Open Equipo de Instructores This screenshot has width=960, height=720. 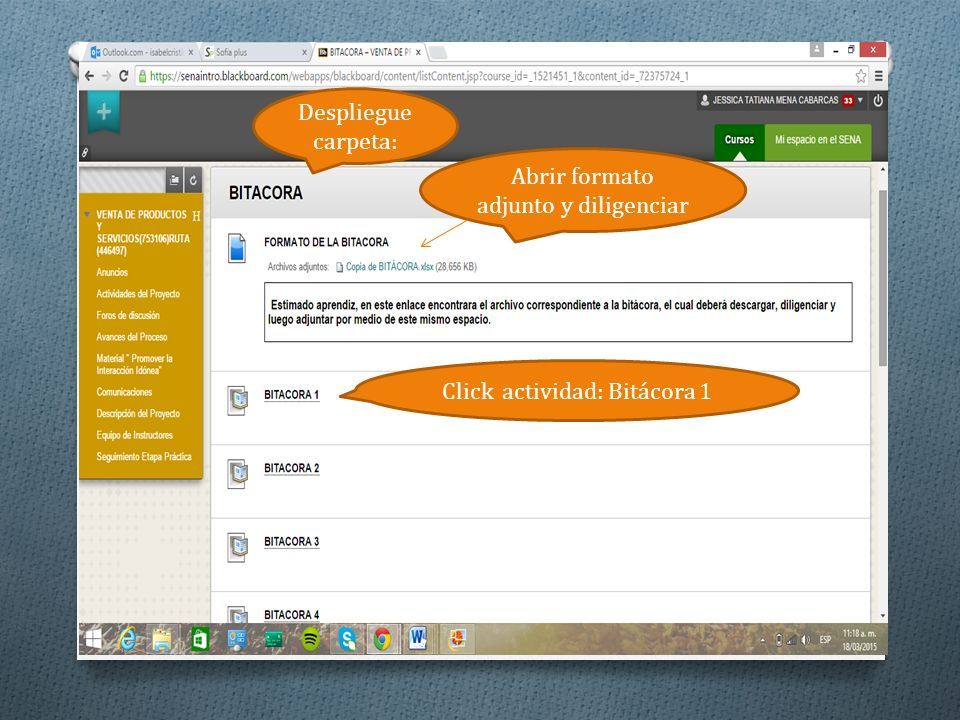pos(135,435)
